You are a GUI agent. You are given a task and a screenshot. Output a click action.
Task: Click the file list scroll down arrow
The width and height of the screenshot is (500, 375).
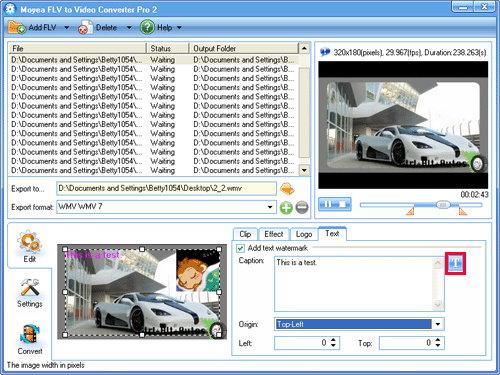click(304, 170)
